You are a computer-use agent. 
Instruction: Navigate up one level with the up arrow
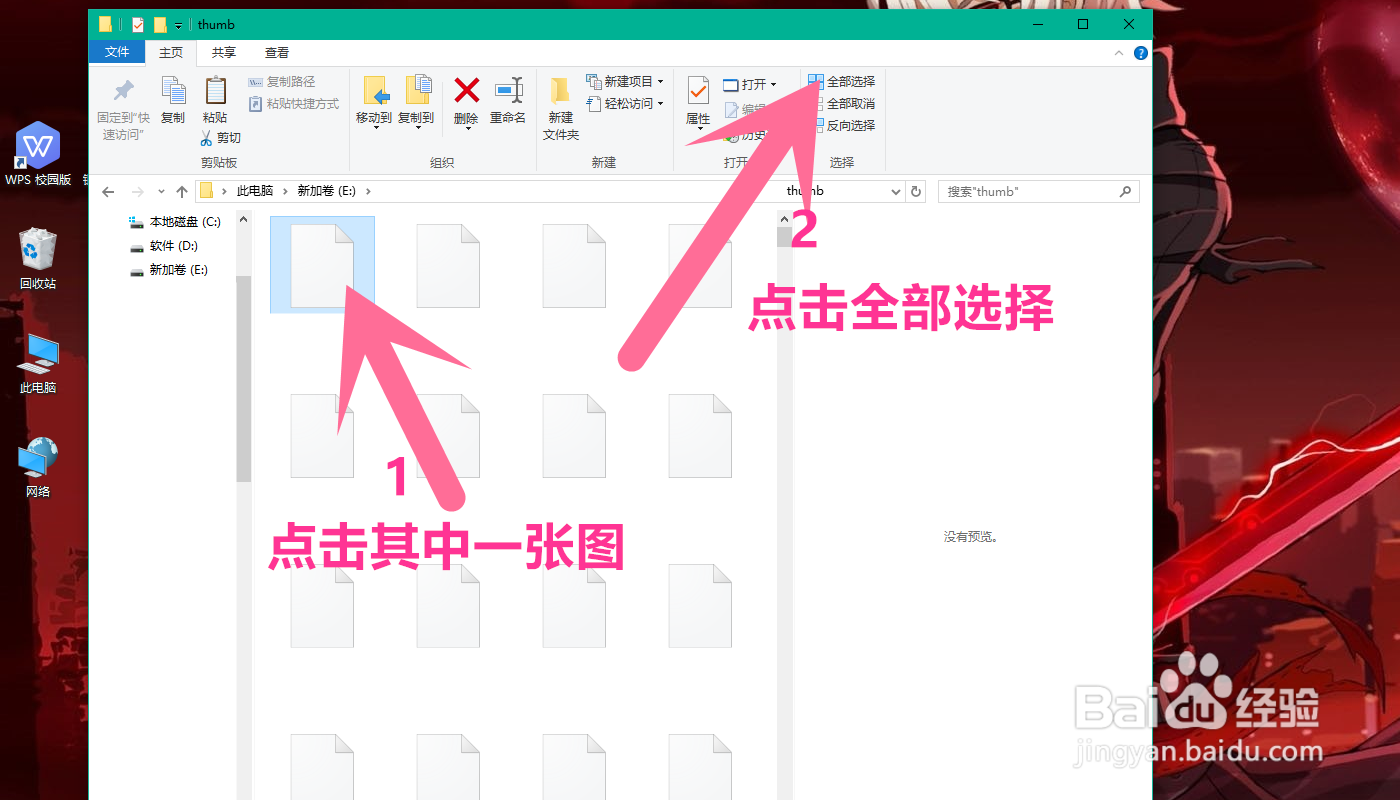[182, 191]
